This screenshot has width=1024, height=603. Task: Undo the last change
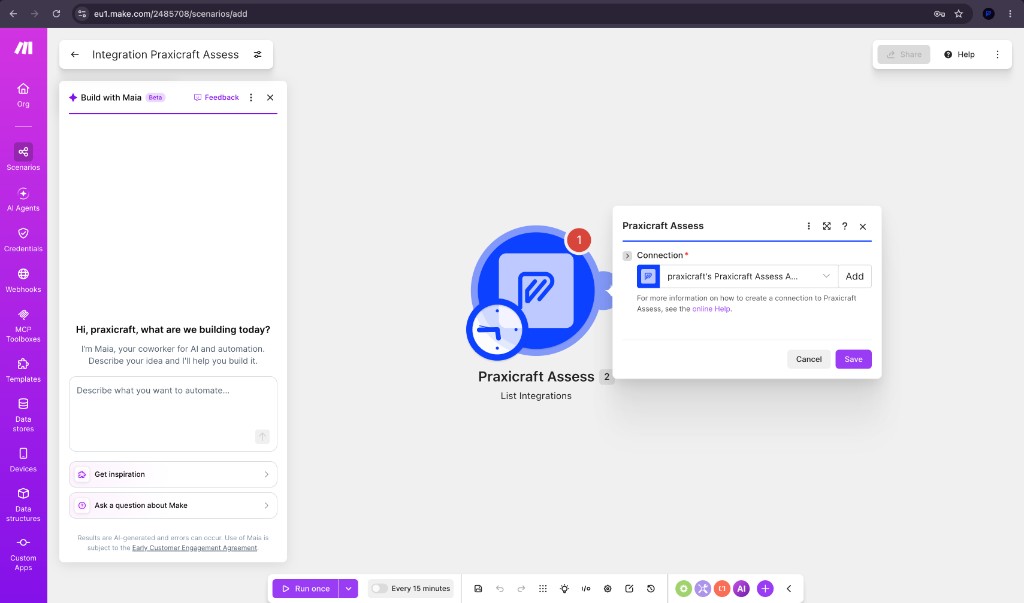pyautogui.click(x=500, y=589)
